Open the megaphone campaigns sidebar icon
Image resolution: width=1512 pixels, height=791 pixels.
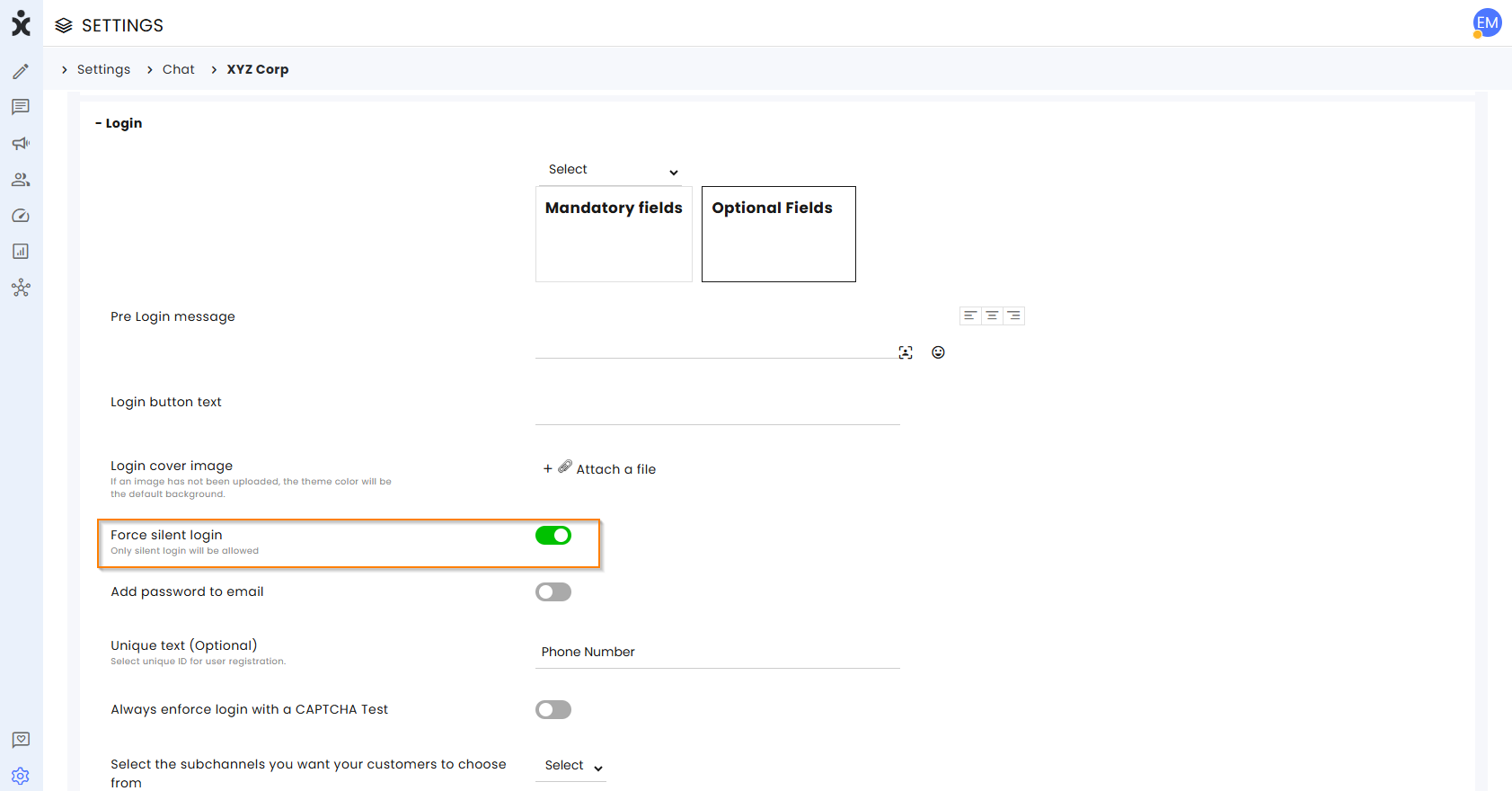21,143
